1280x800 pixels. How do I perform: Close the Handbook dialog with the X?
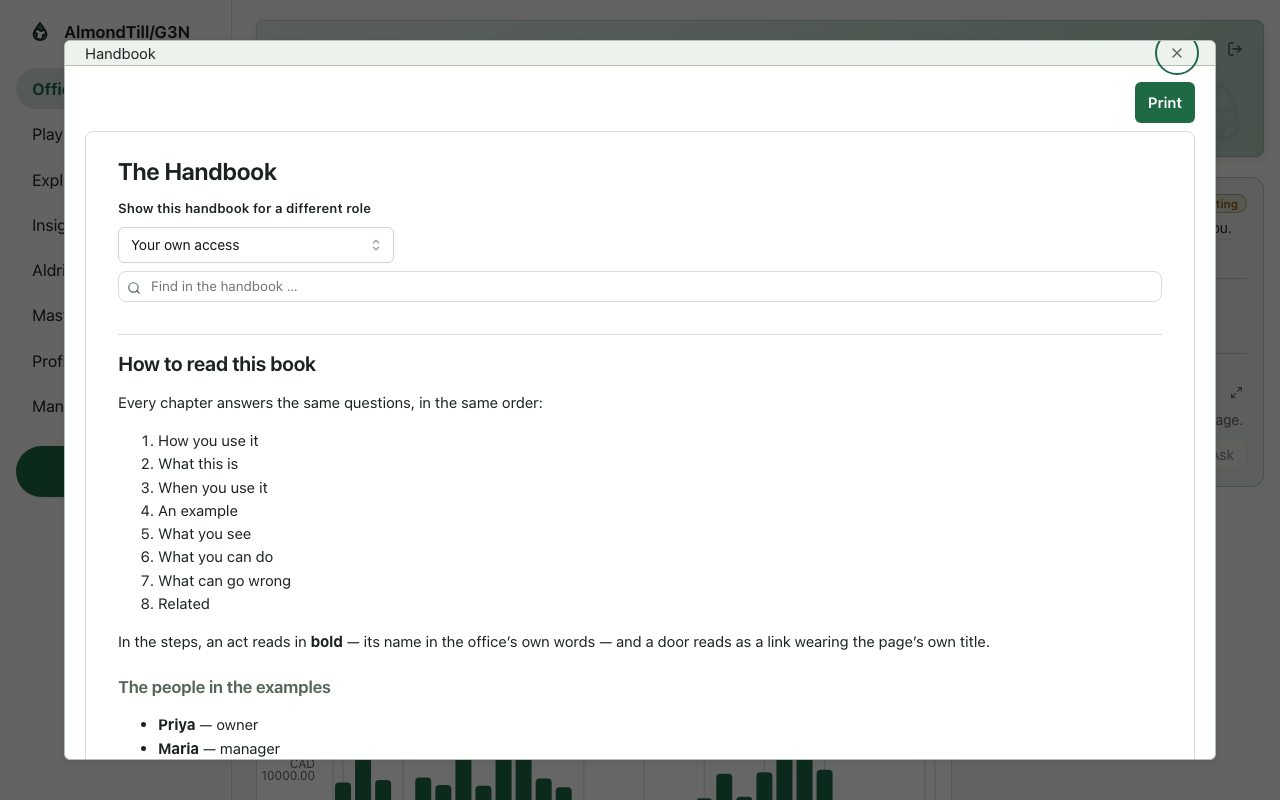pos(1176,53)
